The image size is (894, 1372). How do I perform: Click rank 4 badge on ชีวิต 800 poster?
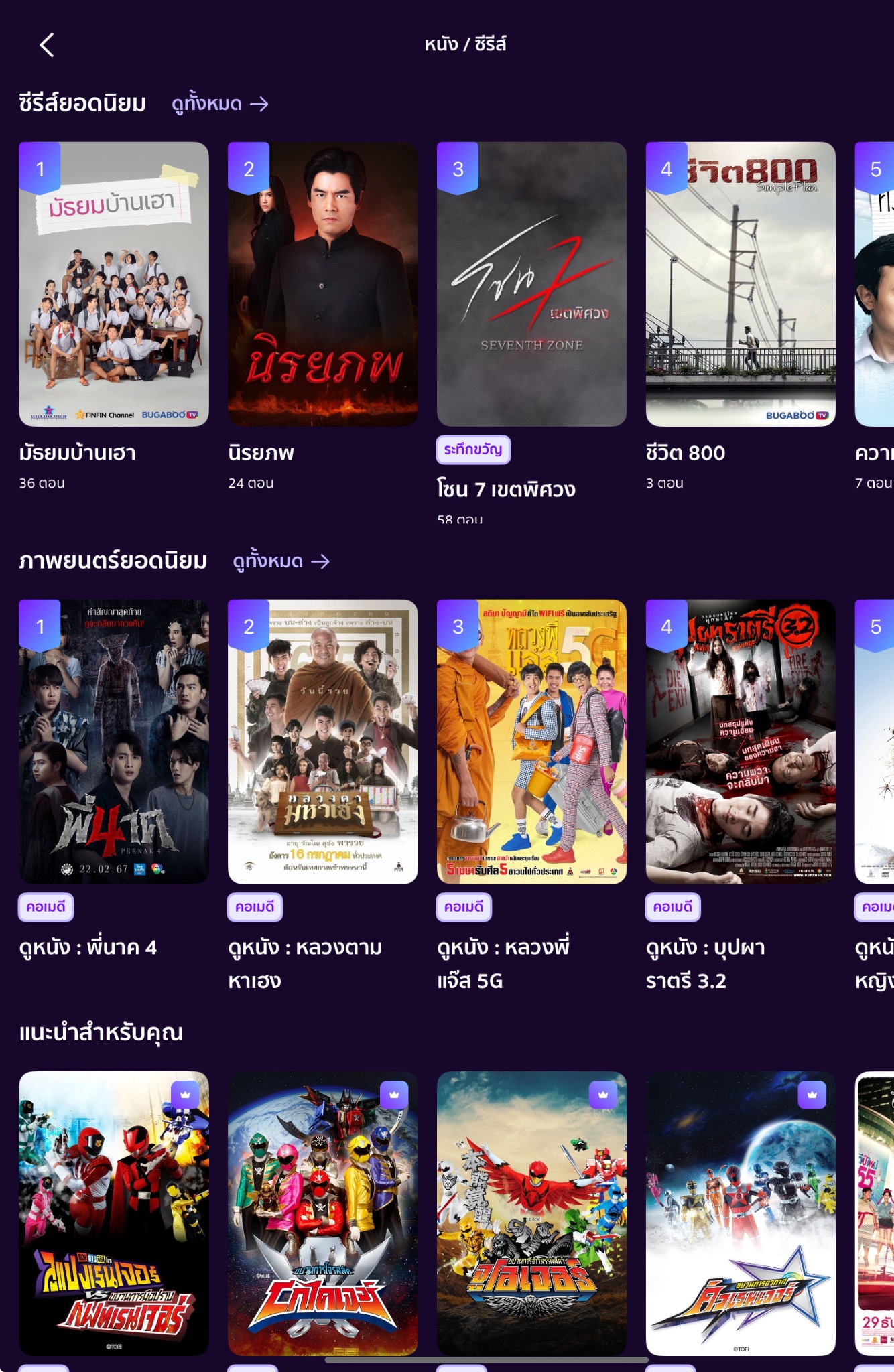[666, 168]
